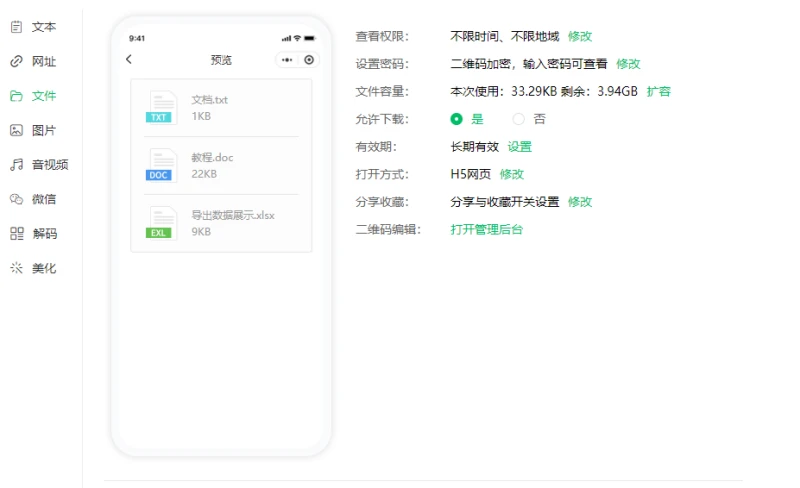Viewport: 800px width, 488px height.
Task: Click the 音视频 music note icon
Action: coord(16,165)
